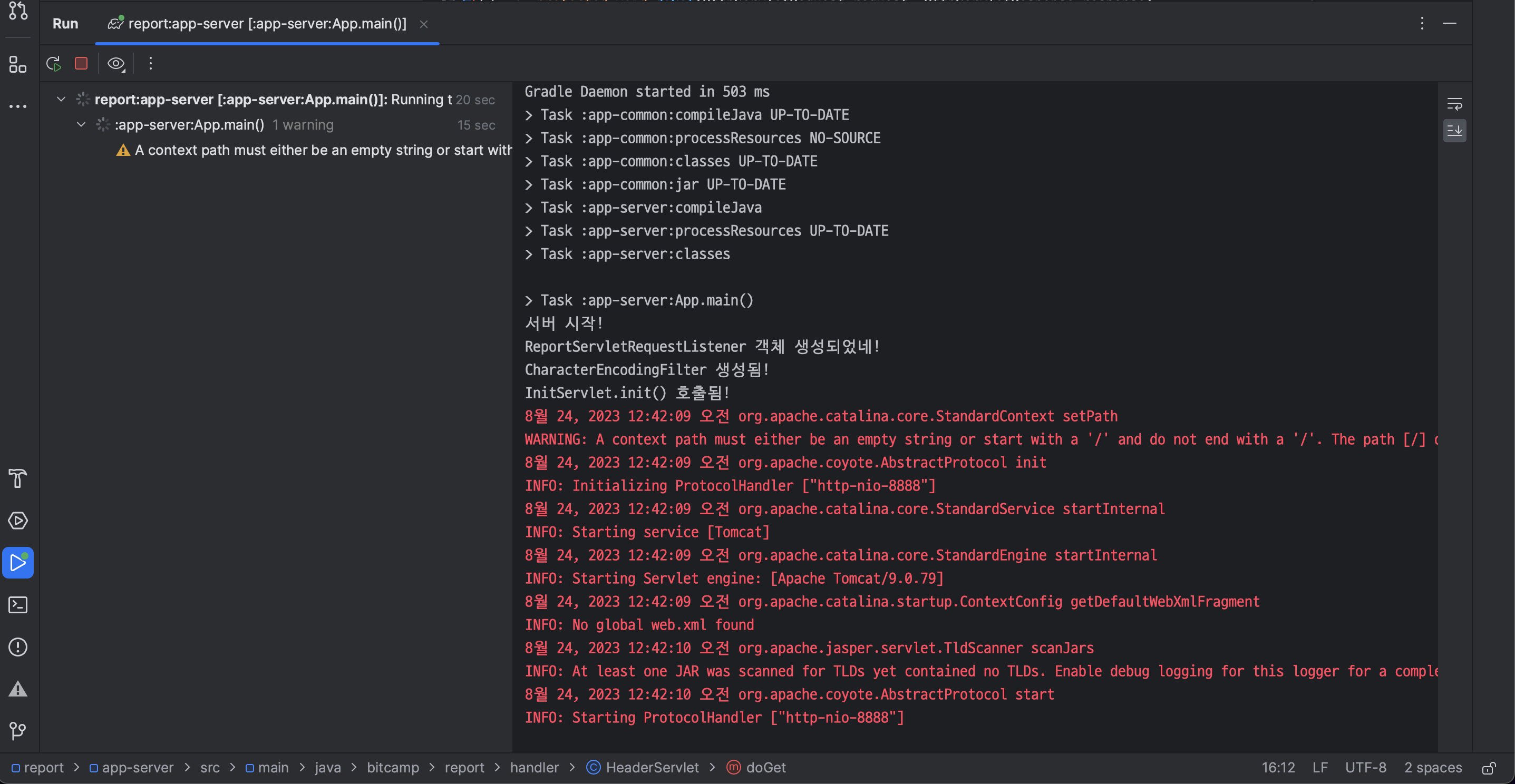The image size is (1515, 784).
Task: Open the Problems tool window icon
Action: [17, 647]
